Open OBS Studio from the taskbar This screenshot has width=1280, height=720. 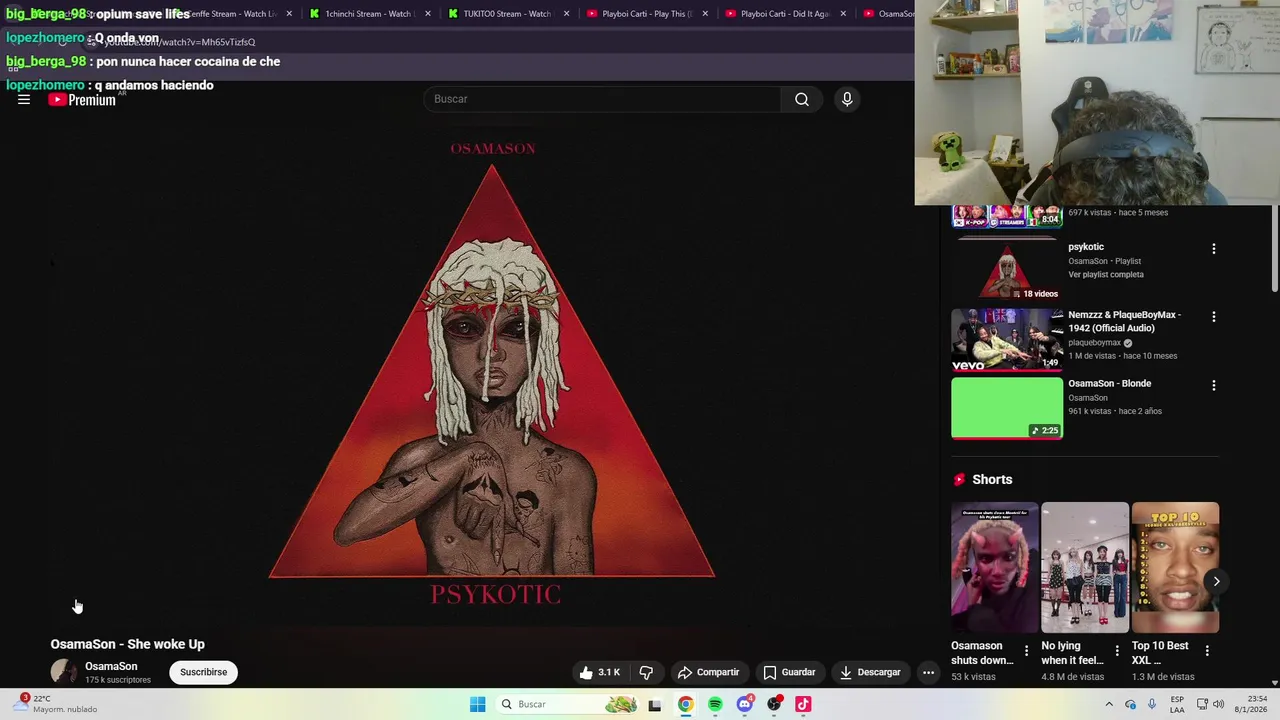click(774, 704)
